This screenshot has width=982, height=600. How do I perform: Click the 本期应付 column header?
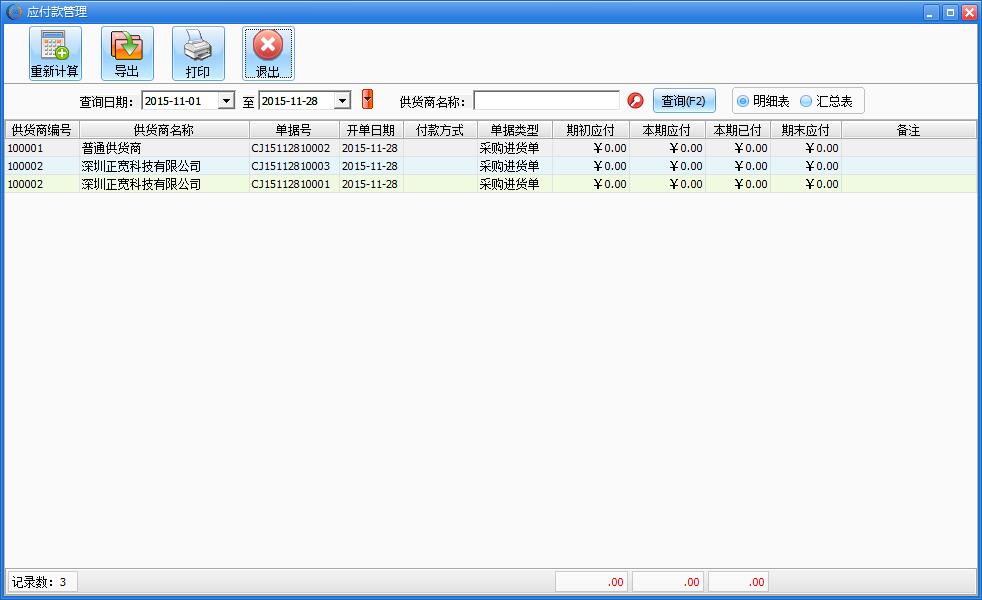tap(667, 130)
